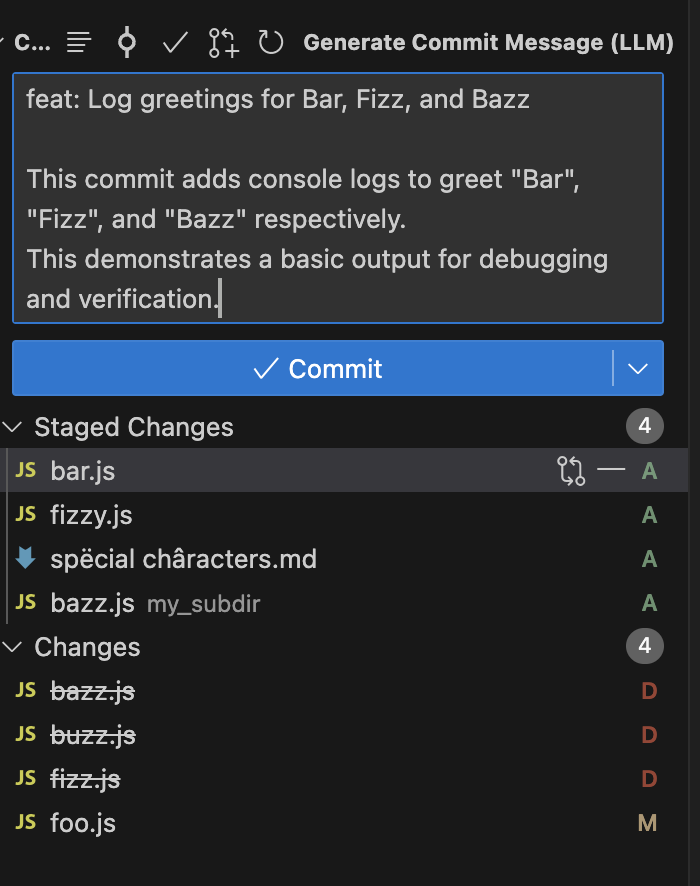Click the JS icon next to deleted buzz.js
Screen dimensions: 700x886
tap(24, 734)
